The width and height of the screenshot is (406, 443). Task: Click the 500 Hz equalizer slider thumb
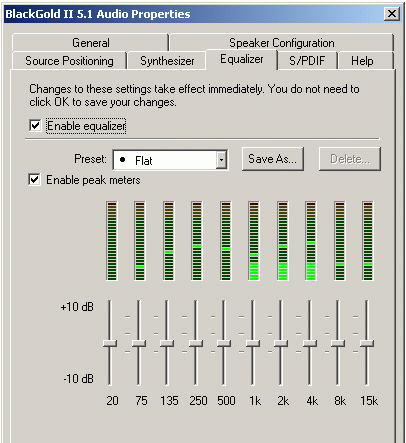[224, 343]
